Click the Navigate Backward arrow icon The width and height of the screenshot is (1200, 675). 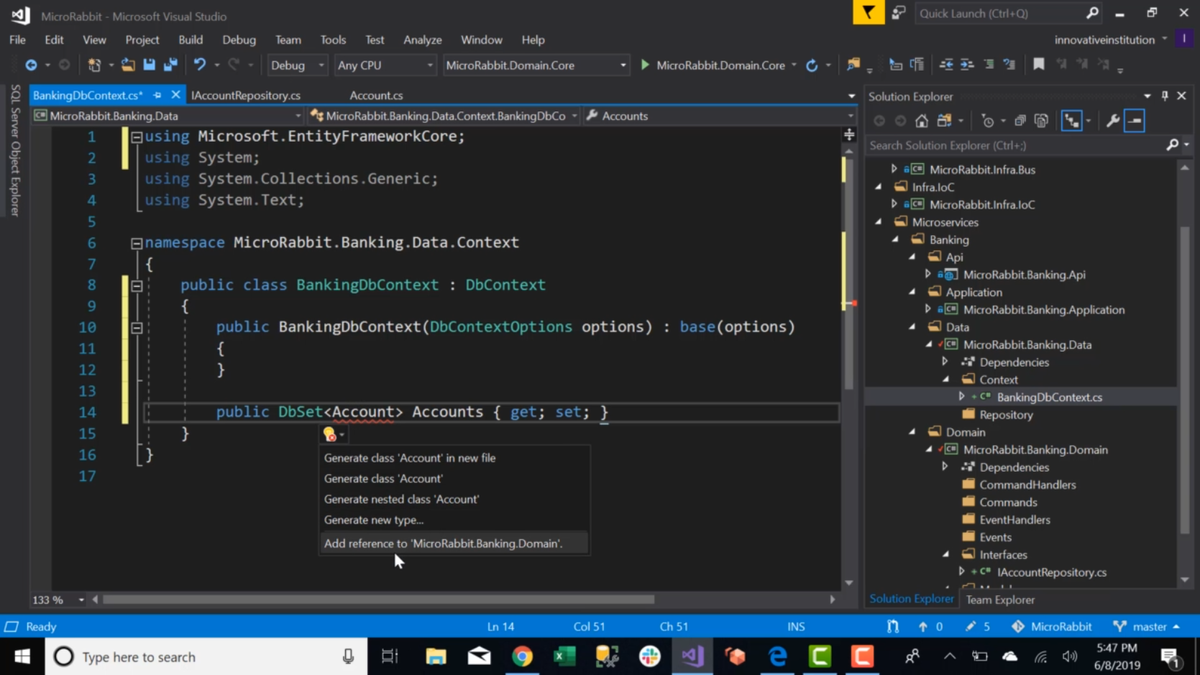(31, 65)
